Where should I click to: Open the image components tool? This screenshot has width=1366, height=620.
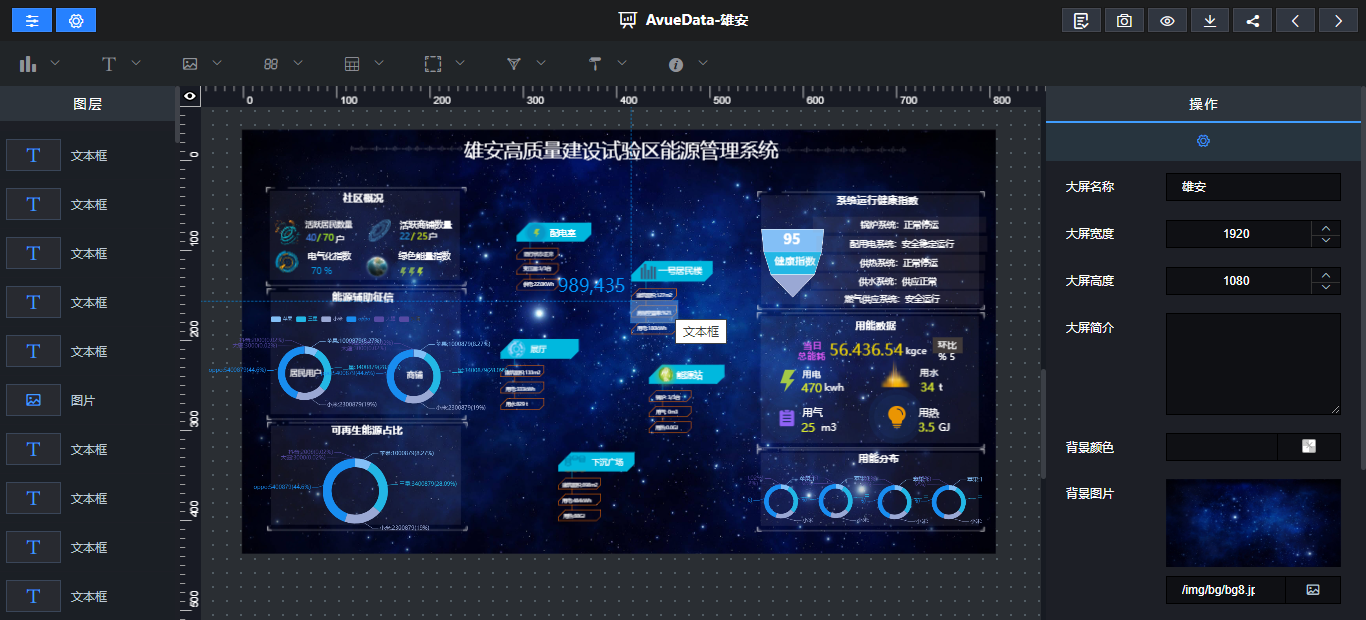190,64
